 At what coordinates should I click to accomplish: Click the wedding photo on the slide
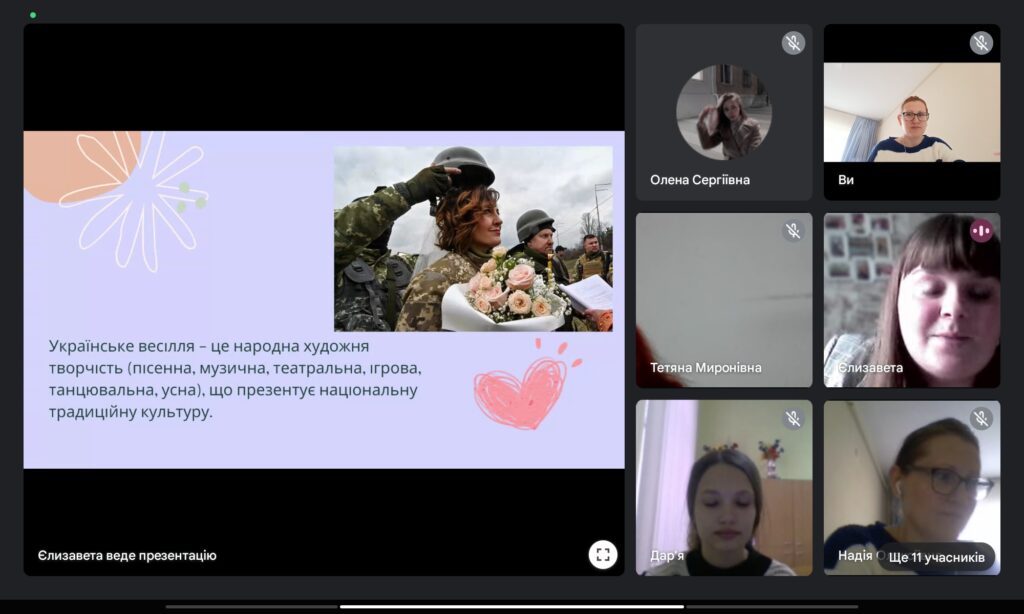pyautogui.click(x=473, y=238)
